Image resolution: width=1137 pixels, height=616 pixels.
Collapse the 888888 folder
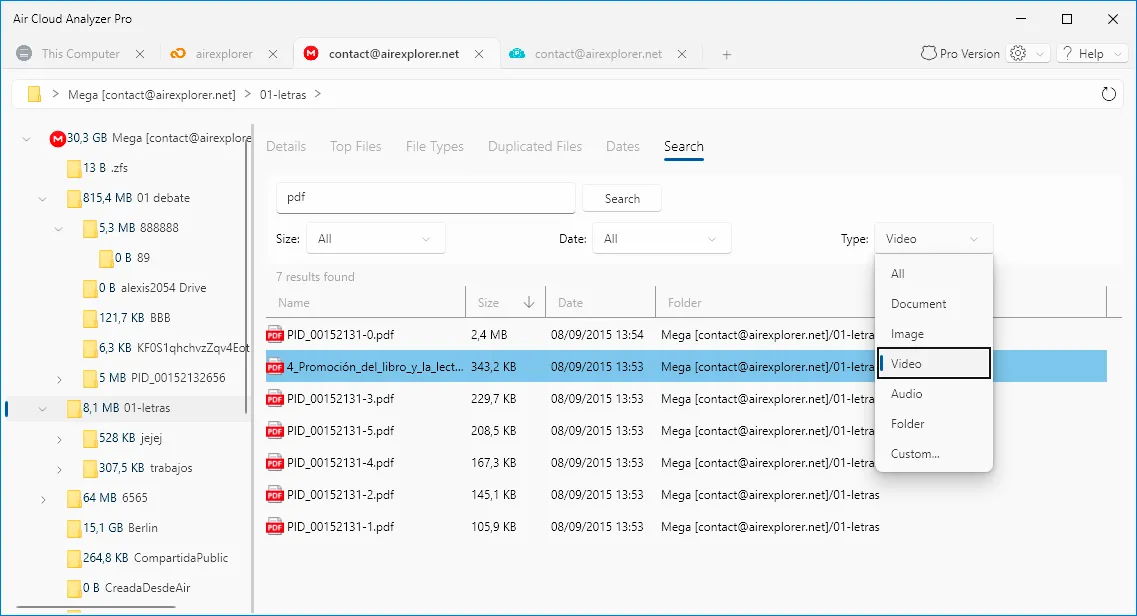coord(59,228)
